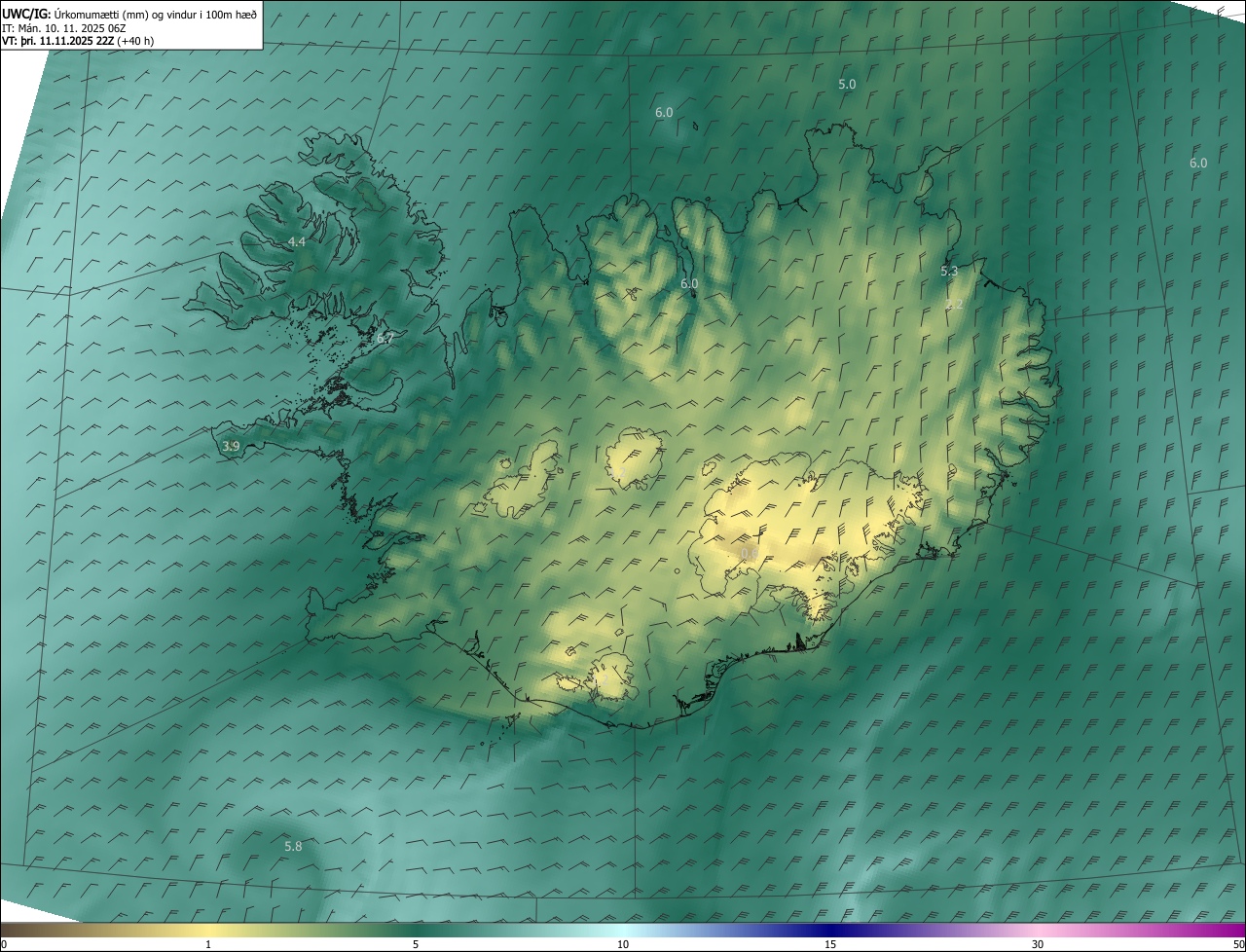Viewport: 1246px width, 952px height.
Task: Click the 5.8 value in the southwest ocean
Action: (x=293, y=847)
